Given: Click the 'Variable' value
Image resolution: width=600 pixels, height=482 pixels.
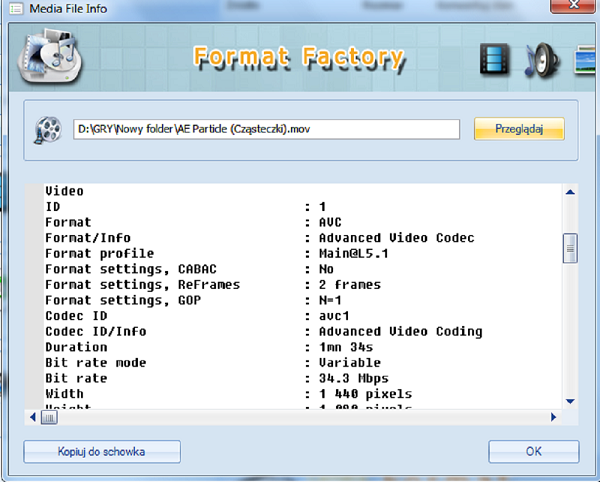Looking at the screenshot, I should (x=350, y=363).
